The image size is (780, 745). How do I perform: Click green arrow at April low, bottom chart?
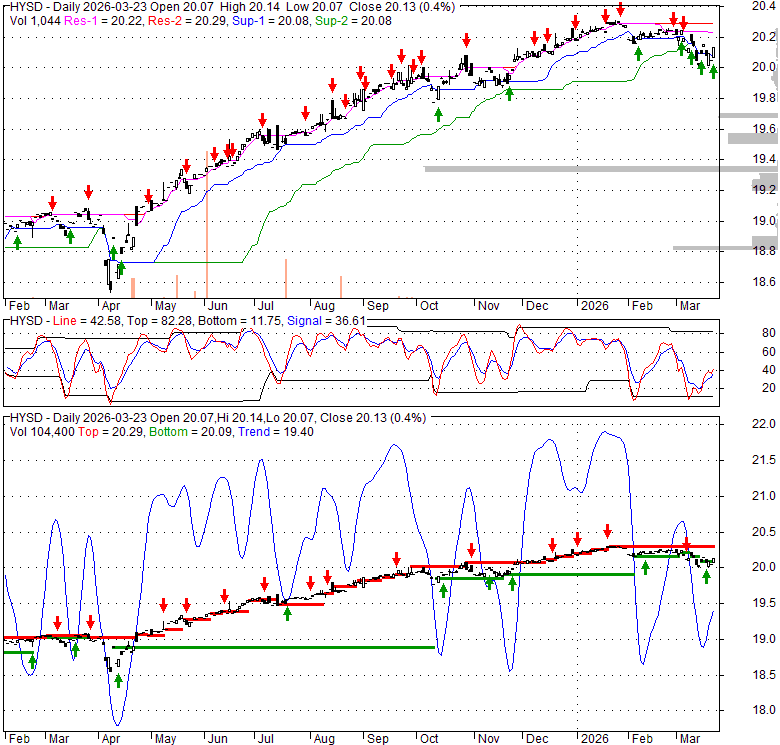(118, 680)
